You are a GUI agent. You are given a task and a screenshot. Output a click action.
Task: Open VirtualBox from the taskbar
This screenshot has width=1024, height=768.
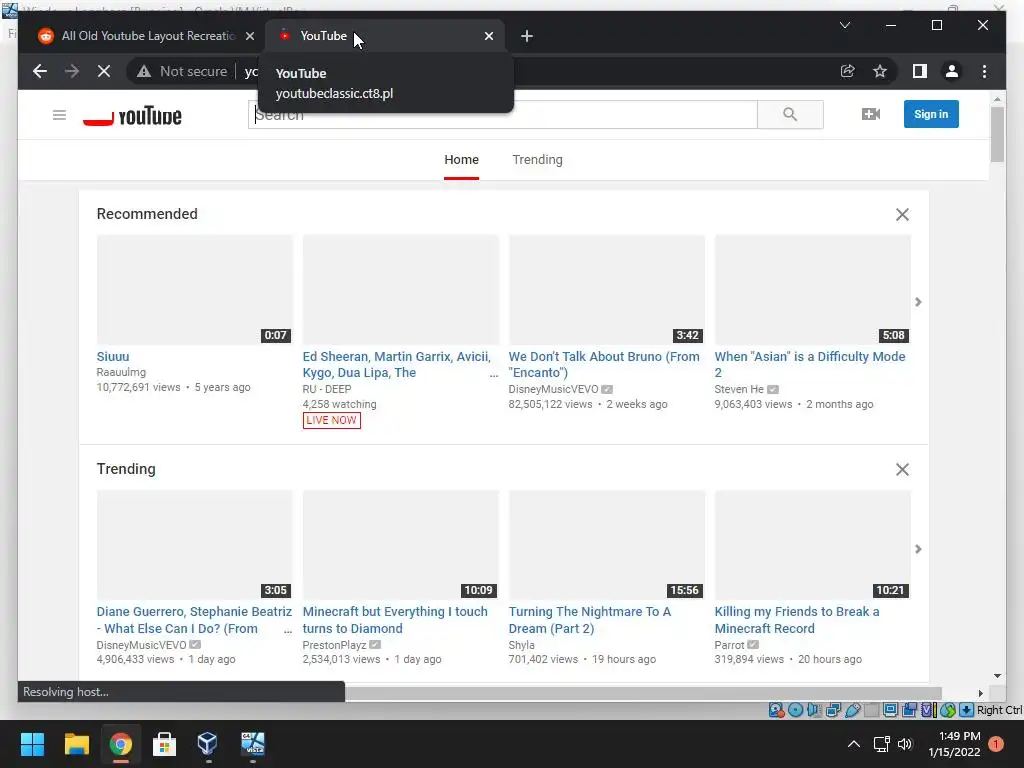[x=208, y=744]
